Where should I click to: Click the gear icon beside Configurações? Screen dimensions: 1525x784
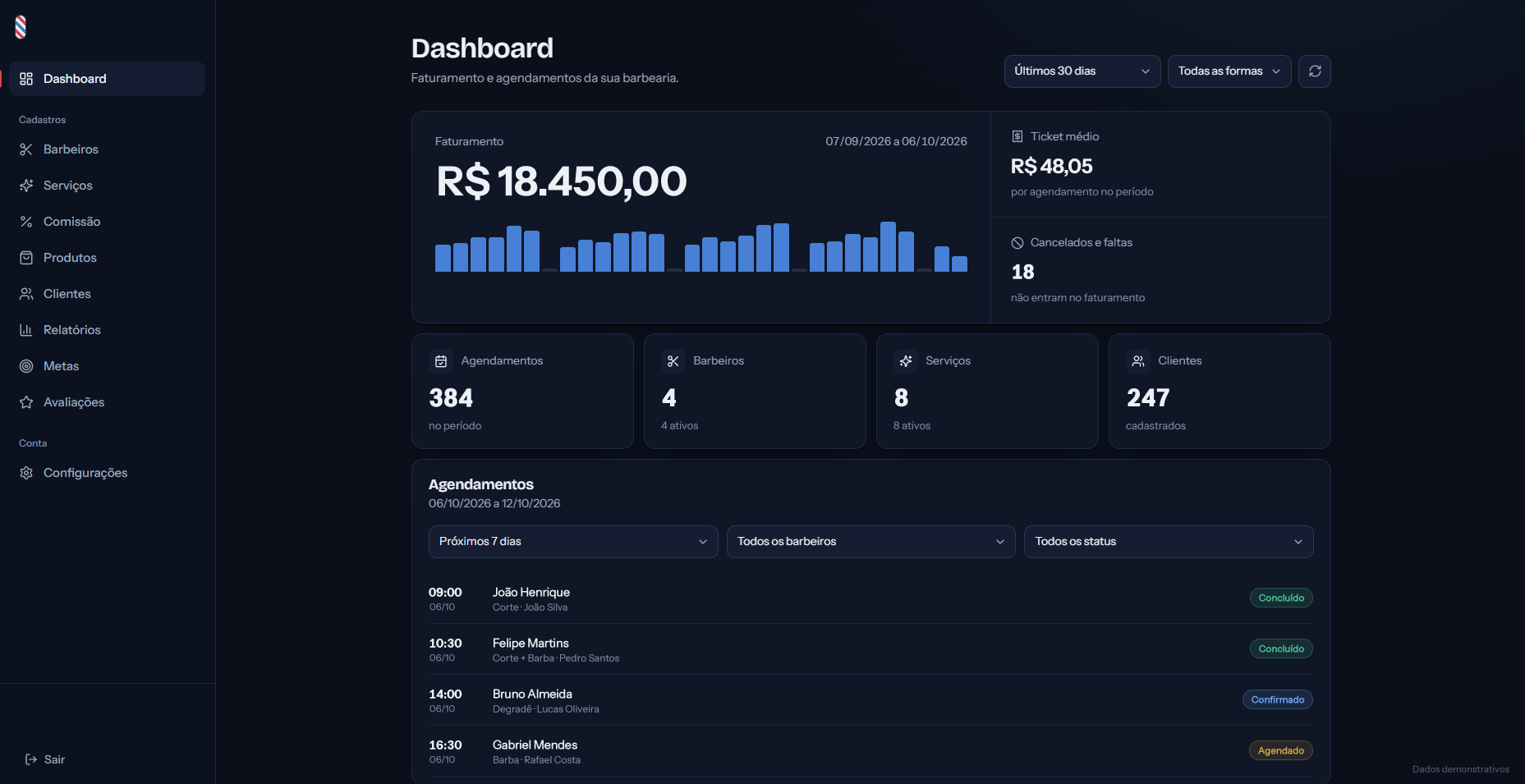26,473
